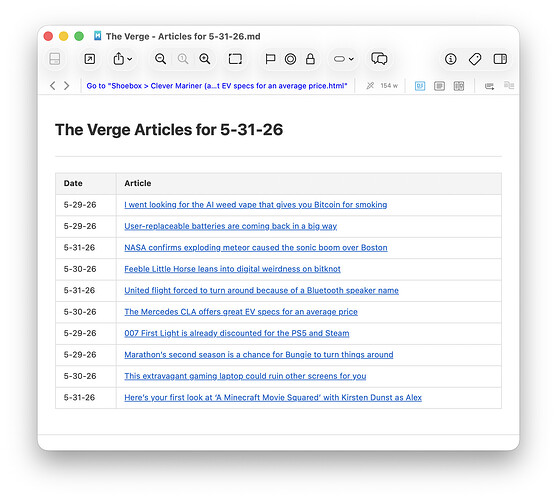Click date 5-30-26 in the gaming laptop row
The image size is (556, 500).
tap(80, 376)
